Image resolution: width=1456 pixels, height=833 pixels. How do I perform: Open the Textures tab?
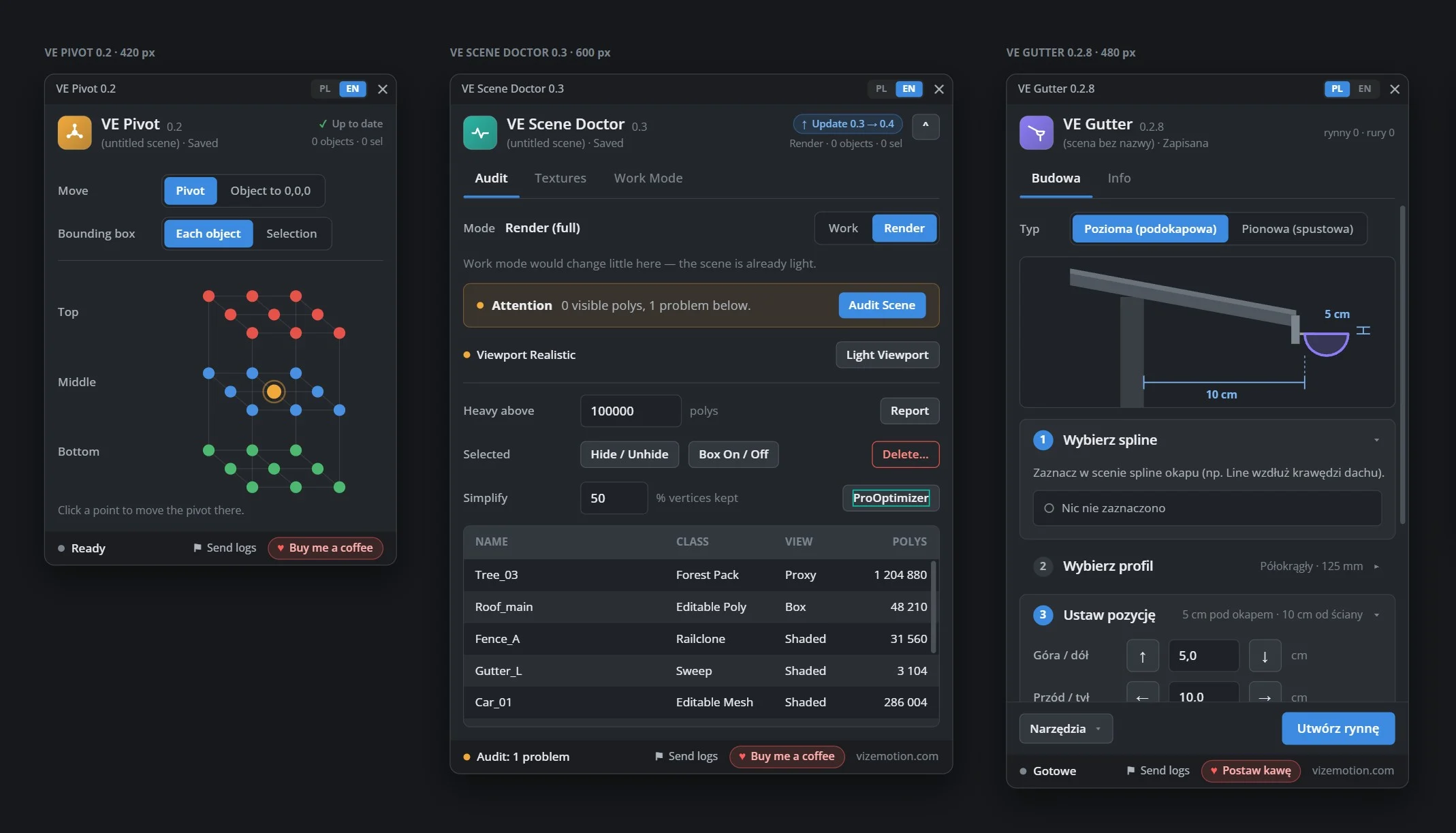coord(560,178)
